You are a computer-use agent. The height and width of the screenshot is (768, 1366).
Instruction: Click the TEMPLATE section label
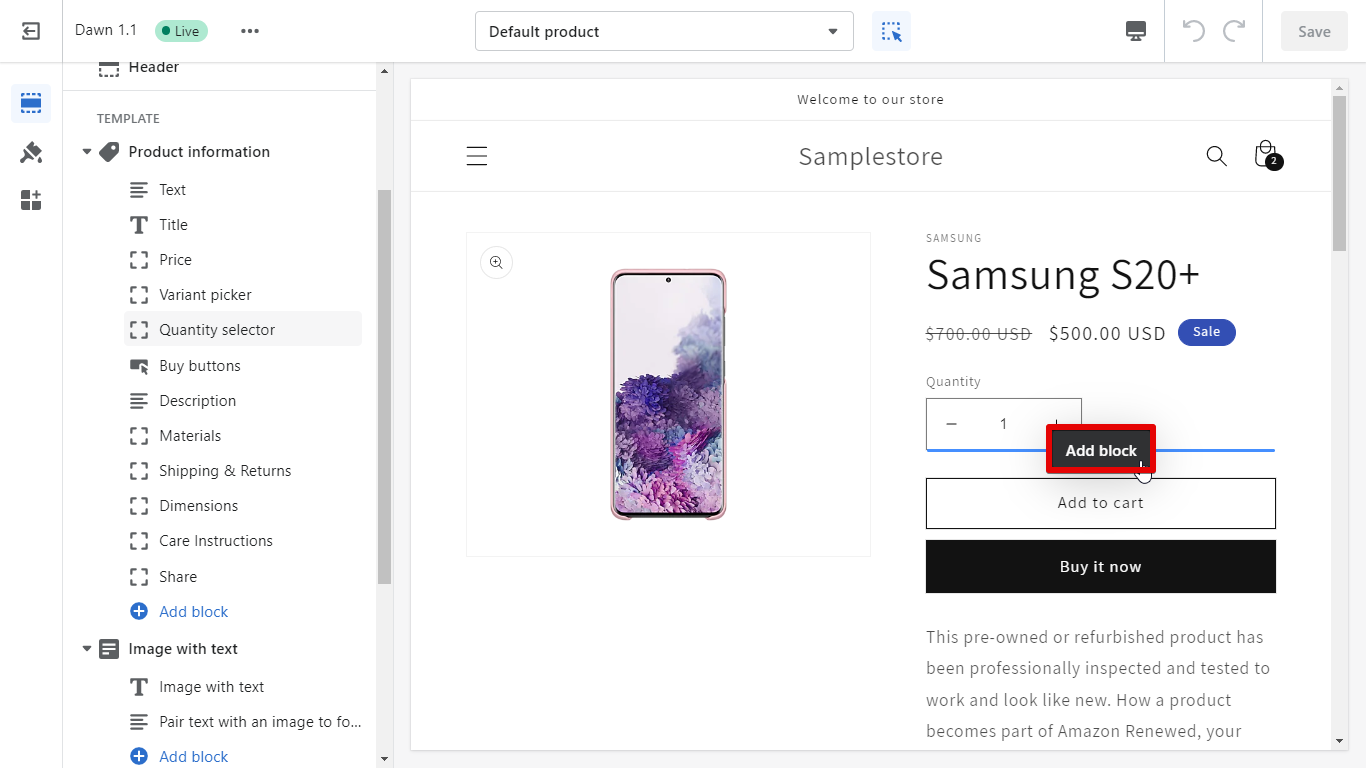point(128,119)
